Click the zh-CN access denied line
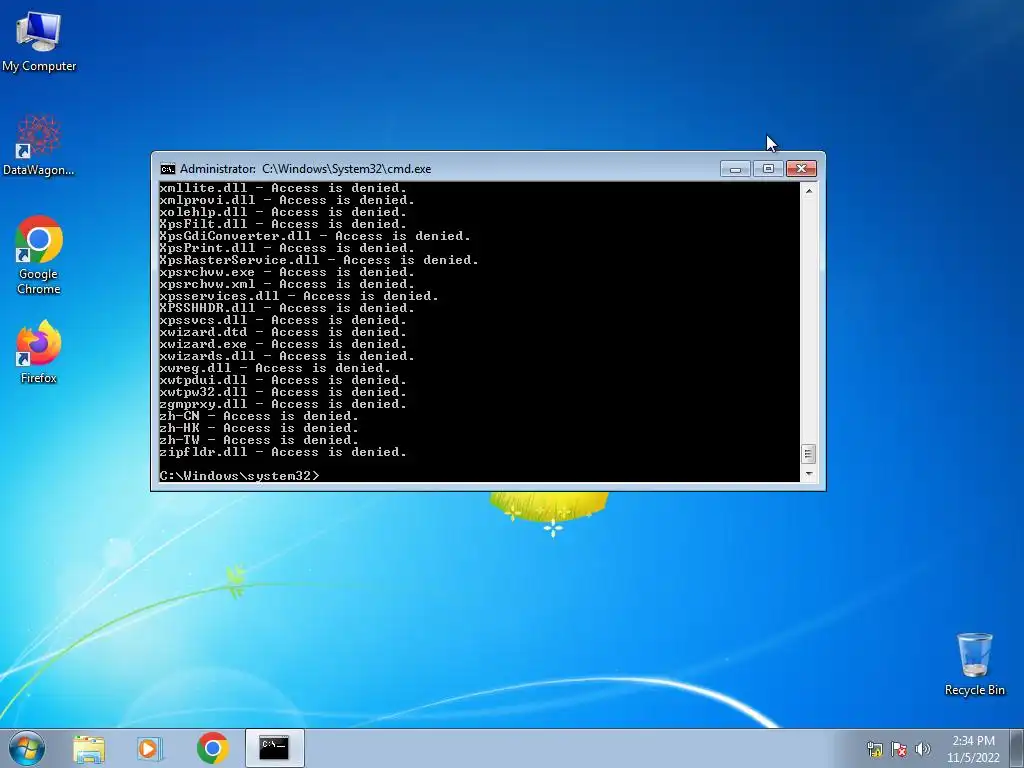 tap(259, 416)
